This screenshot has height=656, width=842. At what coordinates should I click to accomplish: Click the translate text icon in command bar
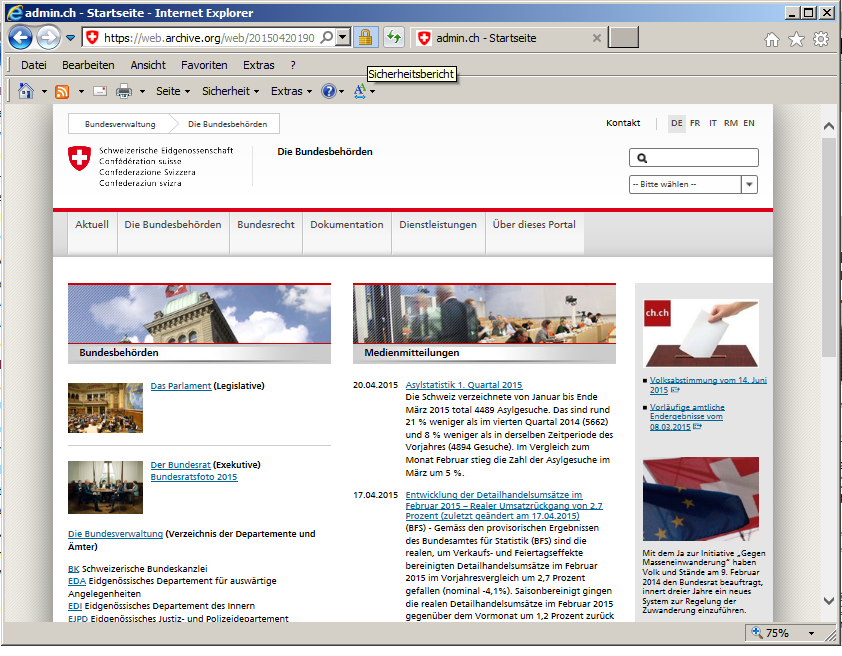pos(360,92)
